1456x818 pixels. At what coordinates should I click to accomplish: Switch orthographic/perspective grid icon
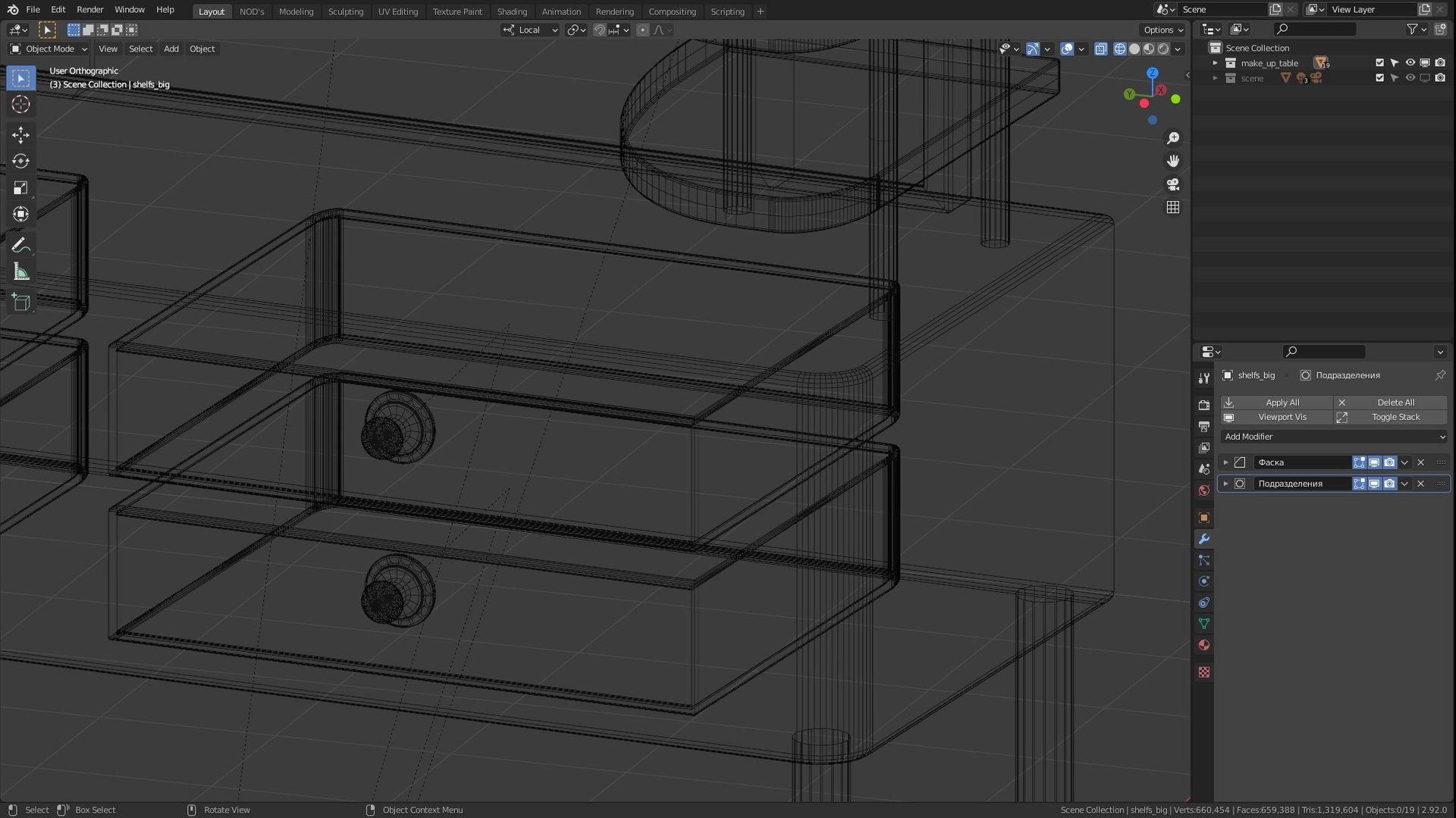[1173, 207]
